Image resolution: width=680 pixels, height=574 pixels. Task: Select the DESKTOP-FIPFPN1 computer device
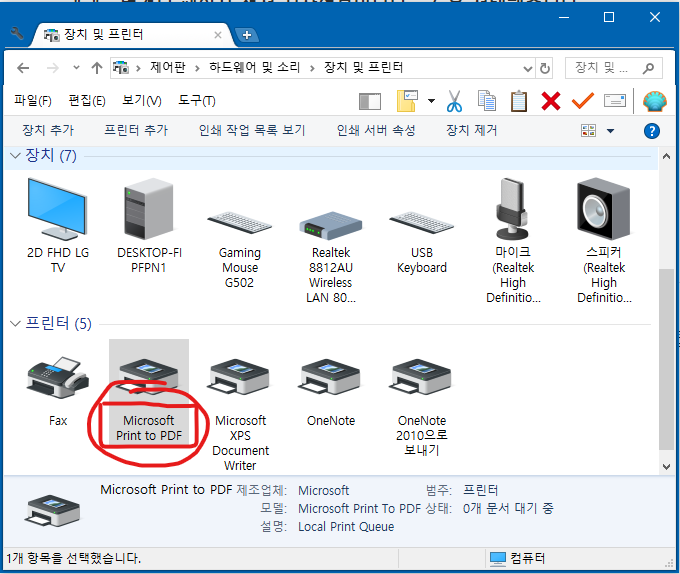(149, 225)
